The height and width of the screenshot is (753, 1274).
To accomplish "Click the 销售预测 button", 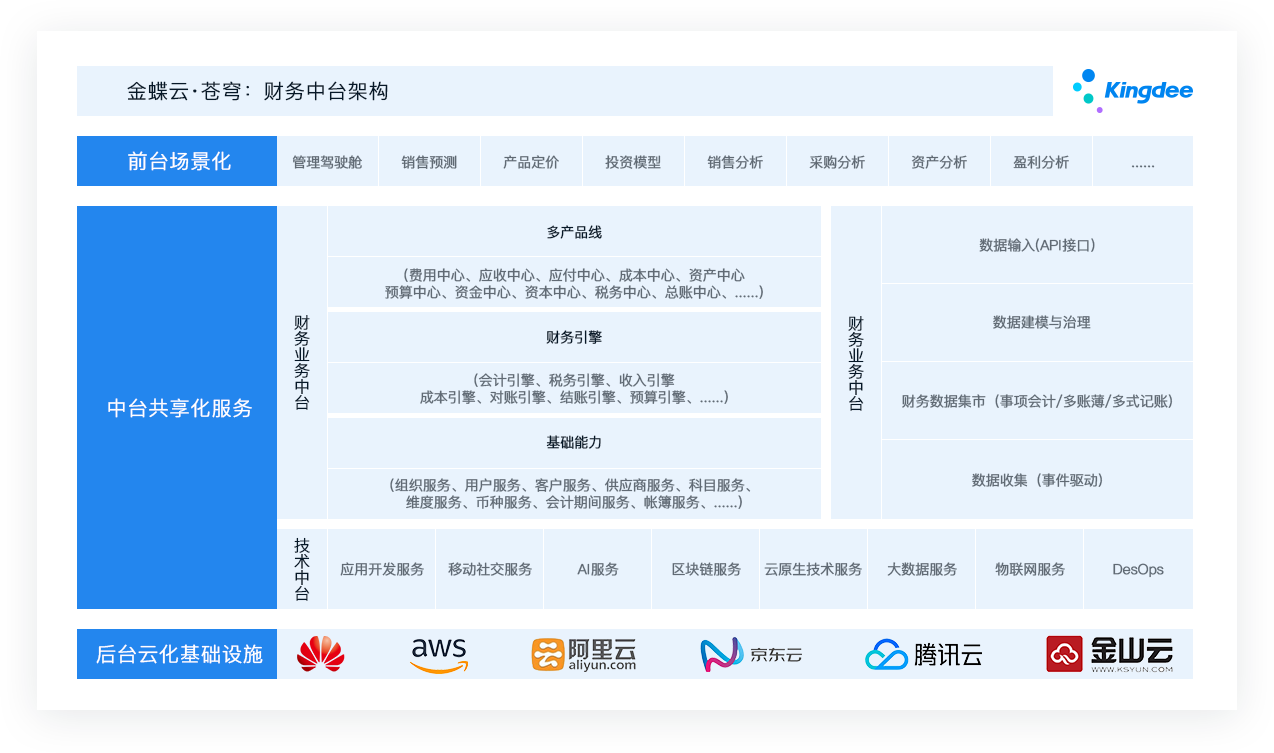I will pyautogui.click(x=429, y=161).
